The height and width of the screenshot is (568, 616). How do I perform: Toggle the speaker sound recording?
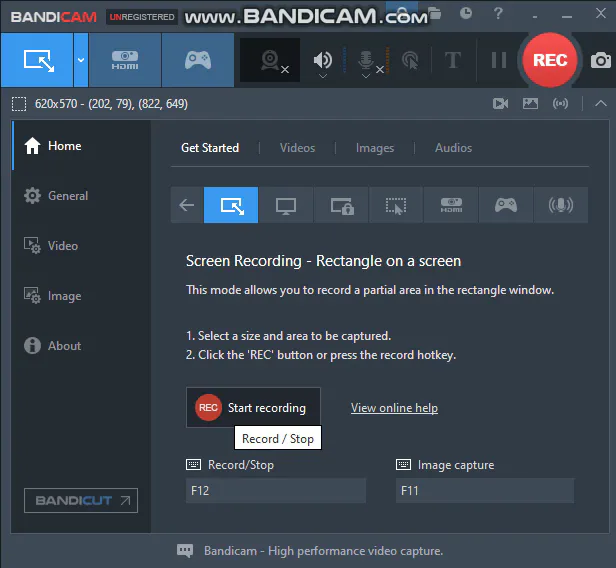point(323,59)
